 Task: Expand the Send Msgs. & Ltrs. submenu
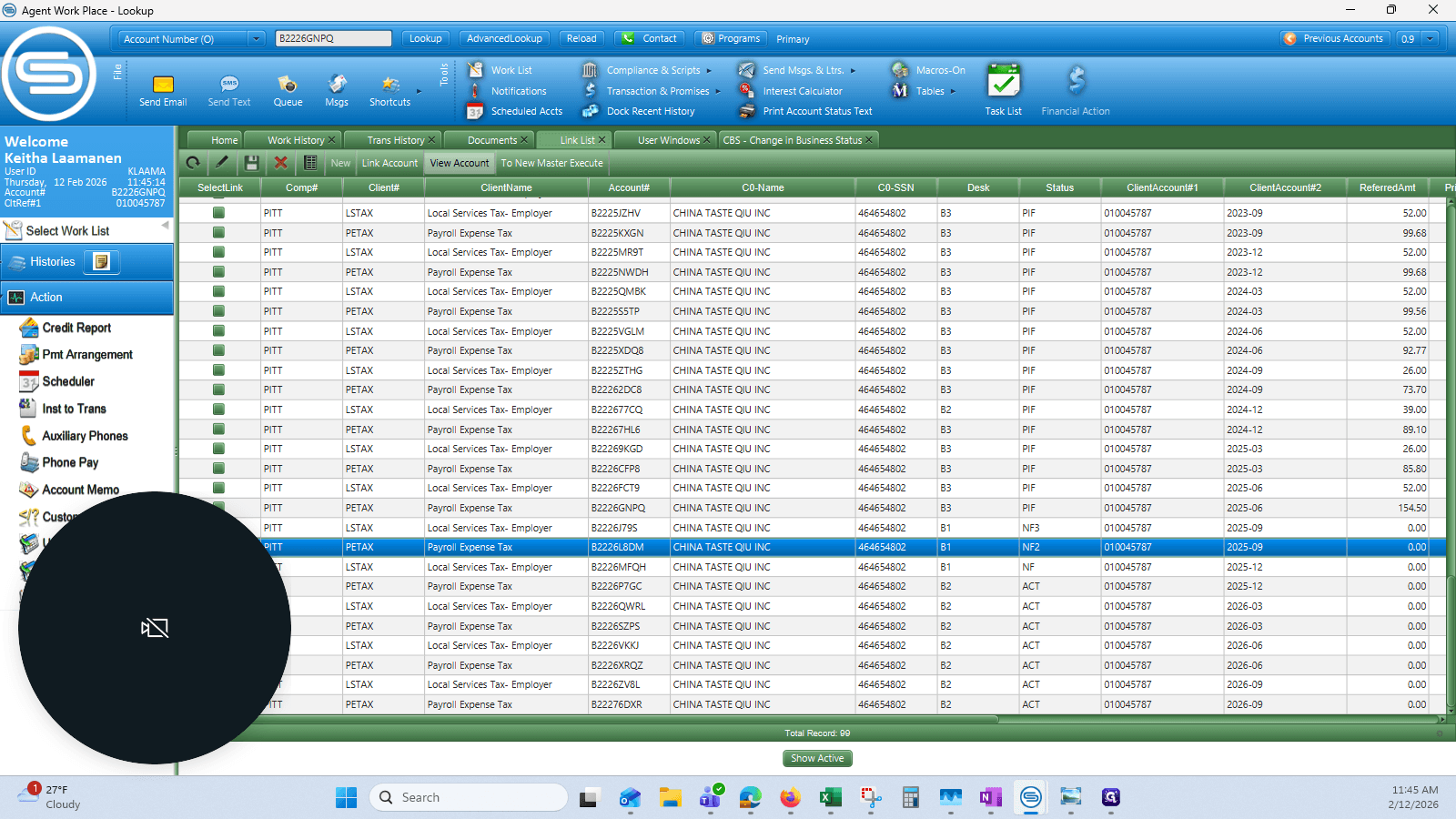pos(853,71)
